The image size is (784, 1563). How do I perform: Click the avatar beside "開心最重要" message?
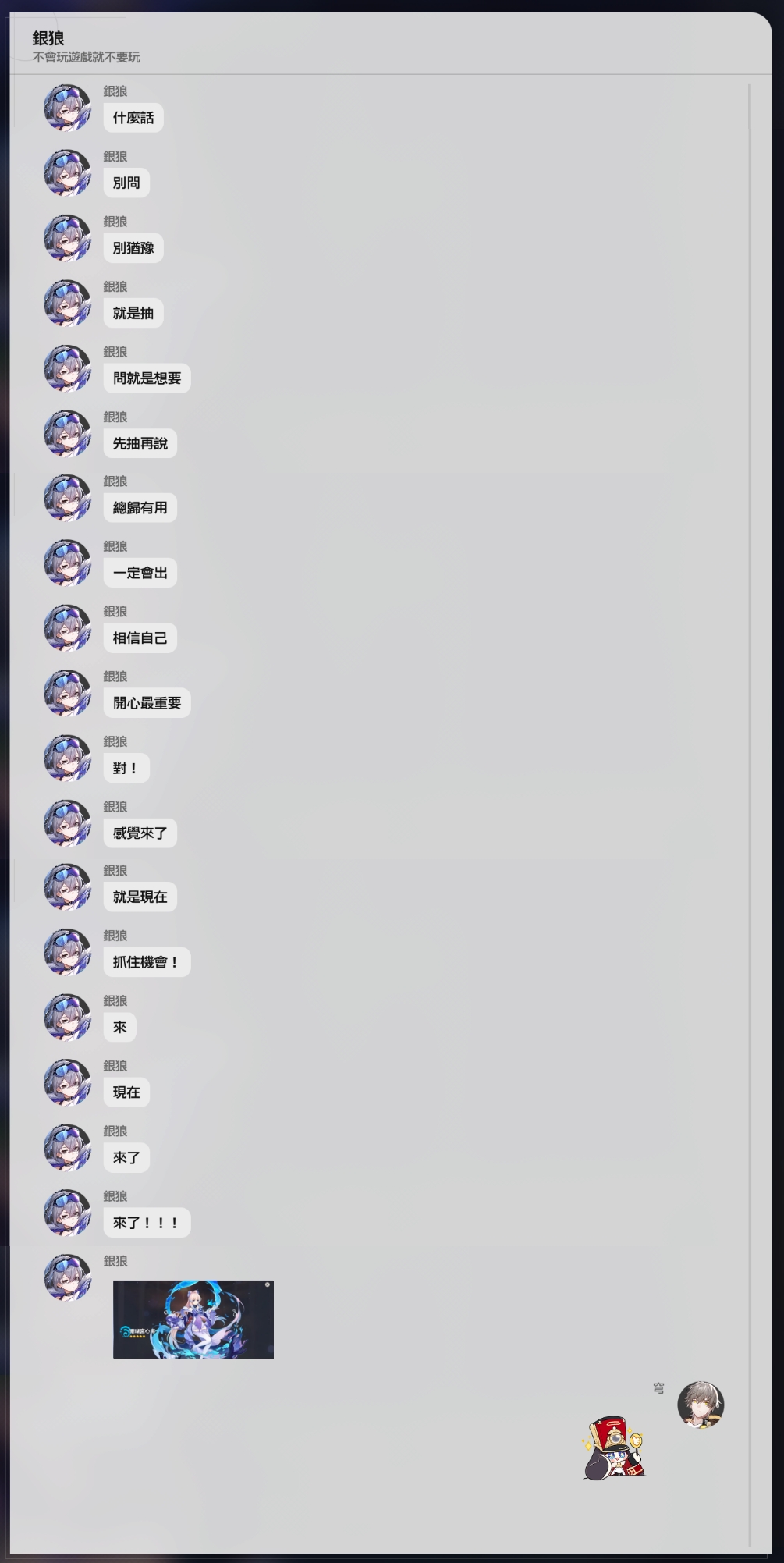click(x=67, y=693)
